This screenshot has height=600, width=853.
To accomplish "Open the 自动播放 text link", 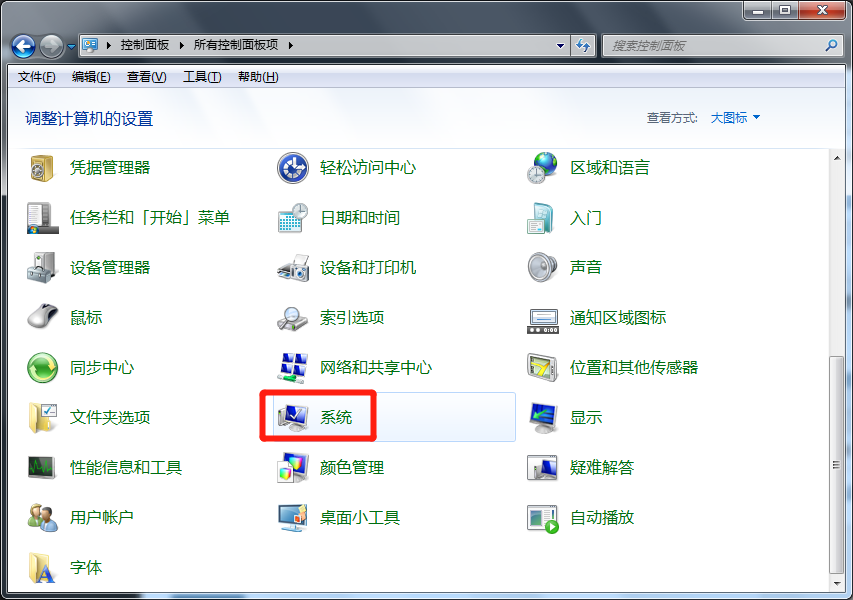I will [x=602, y=518].
